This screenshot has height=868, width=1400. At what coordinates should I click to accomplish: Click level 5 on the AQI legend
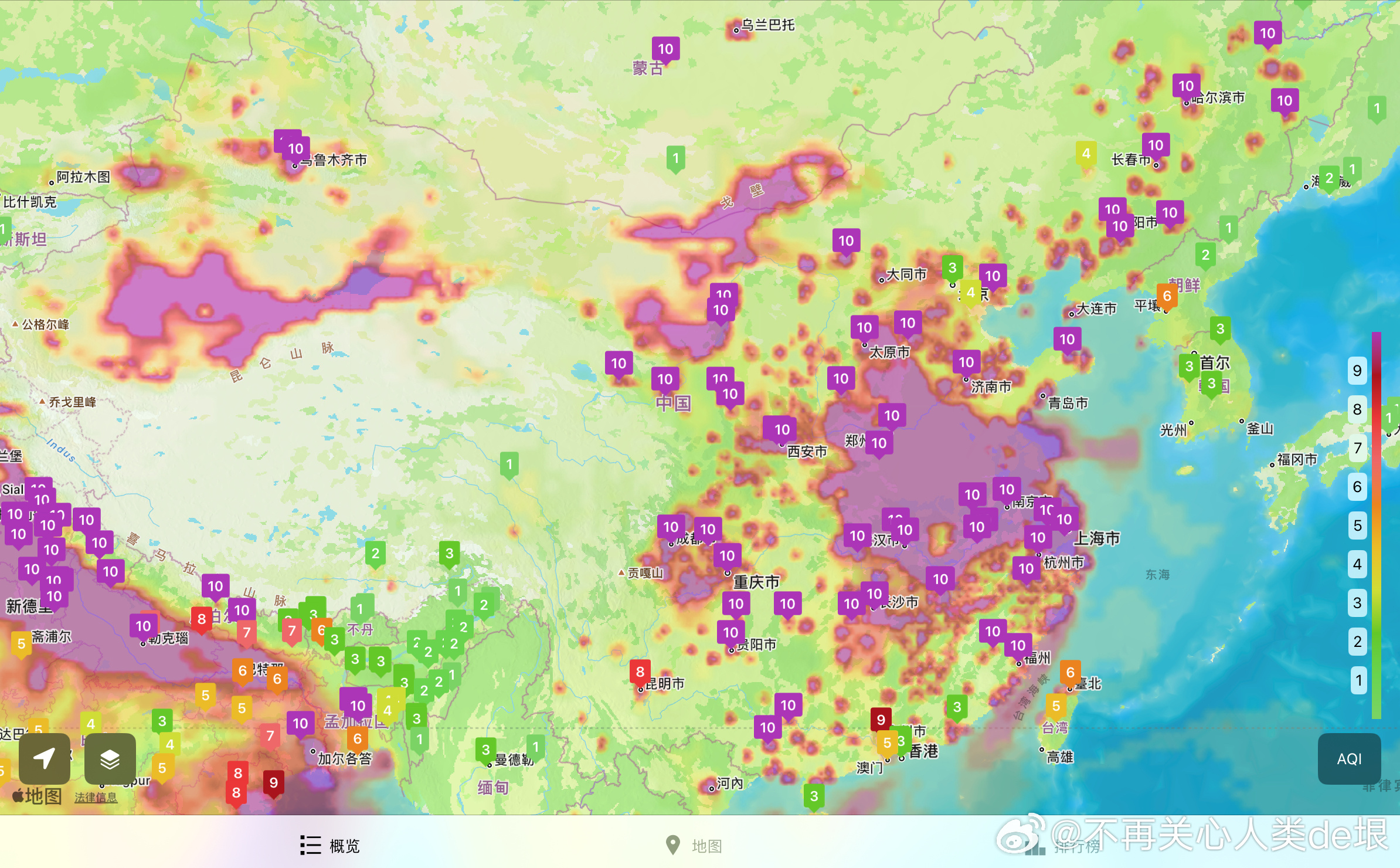pyautogui.click(x=1357, y=525)
